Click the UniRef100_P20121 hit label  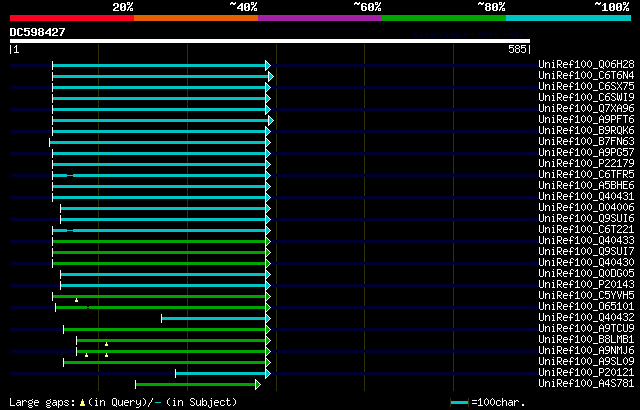587,373
